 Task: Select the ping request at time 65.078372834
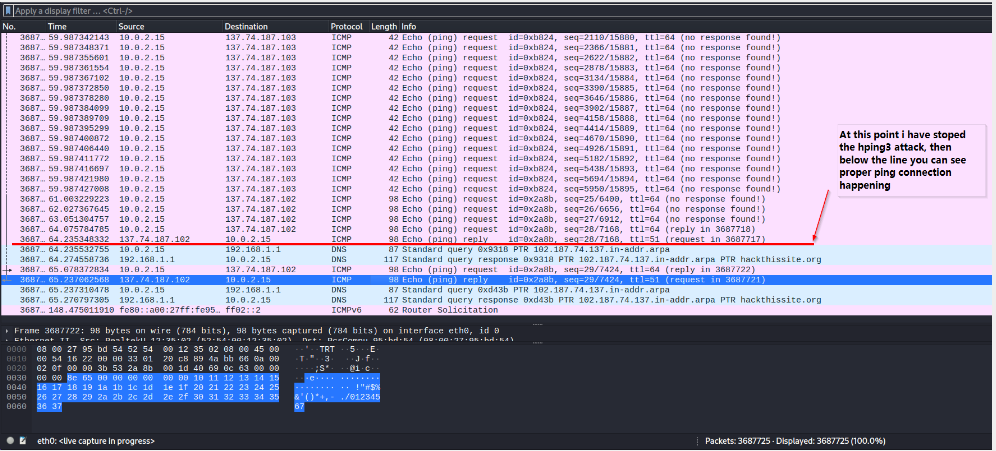(x=497, y=270)
